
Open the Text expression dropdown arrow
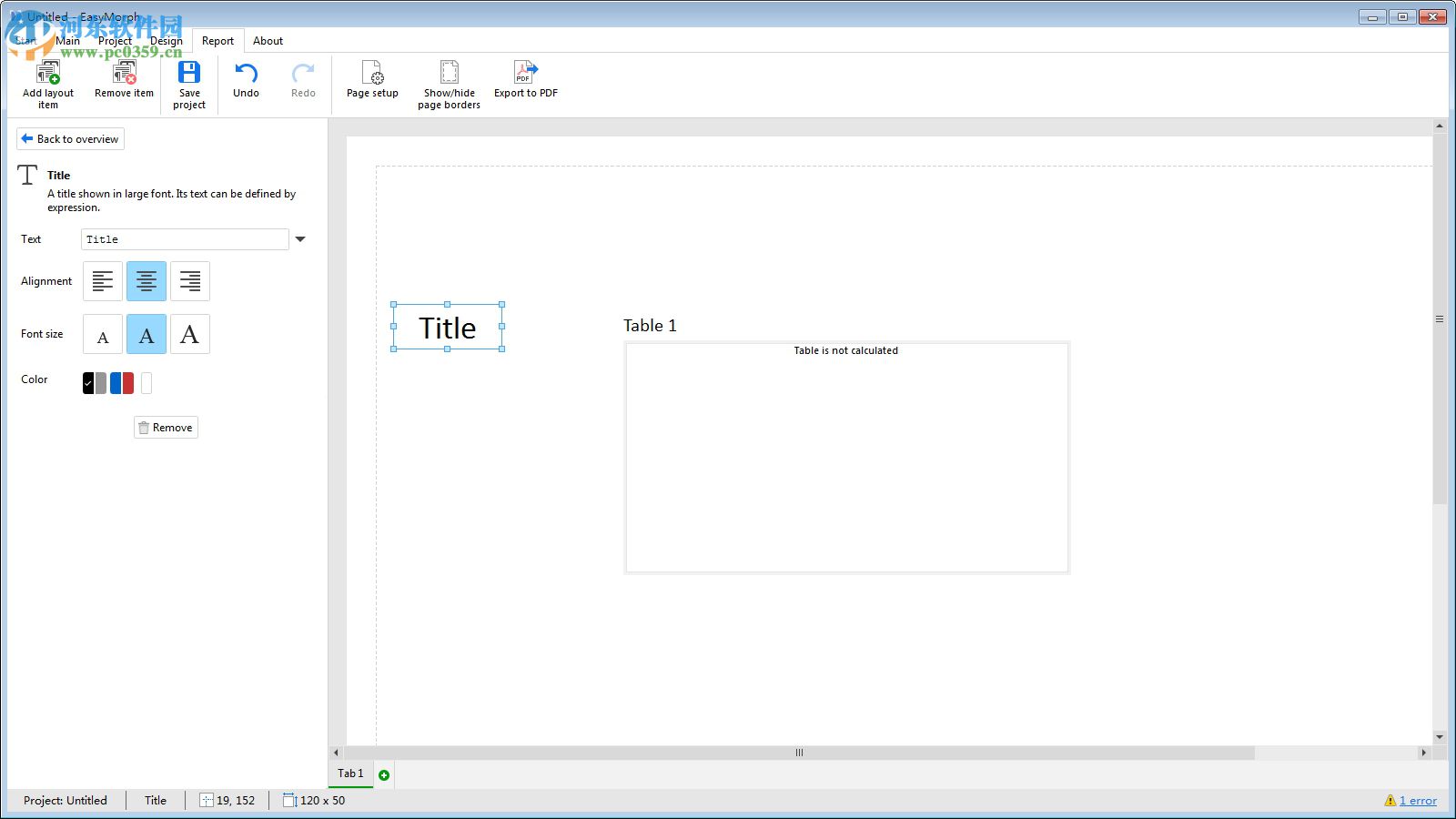(x=300, y=239)
